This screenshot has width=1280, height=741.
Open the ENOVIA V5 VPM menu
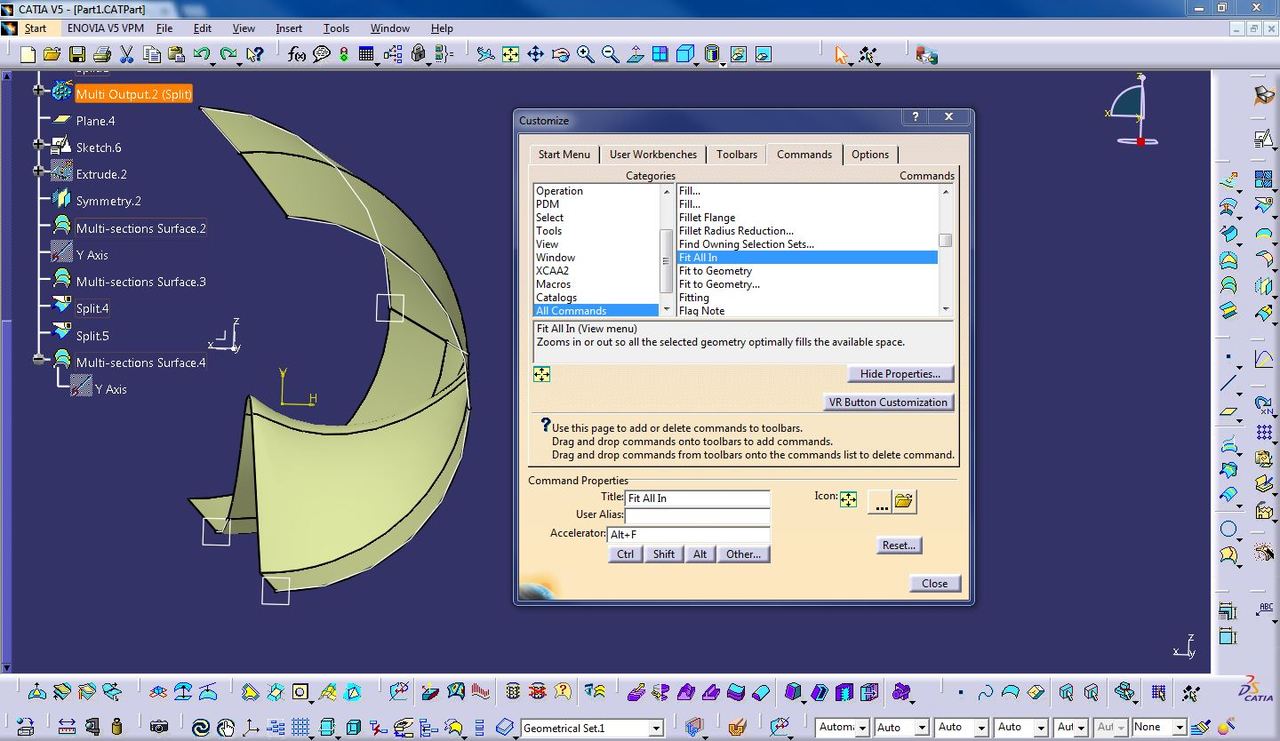tap(106, 28)
